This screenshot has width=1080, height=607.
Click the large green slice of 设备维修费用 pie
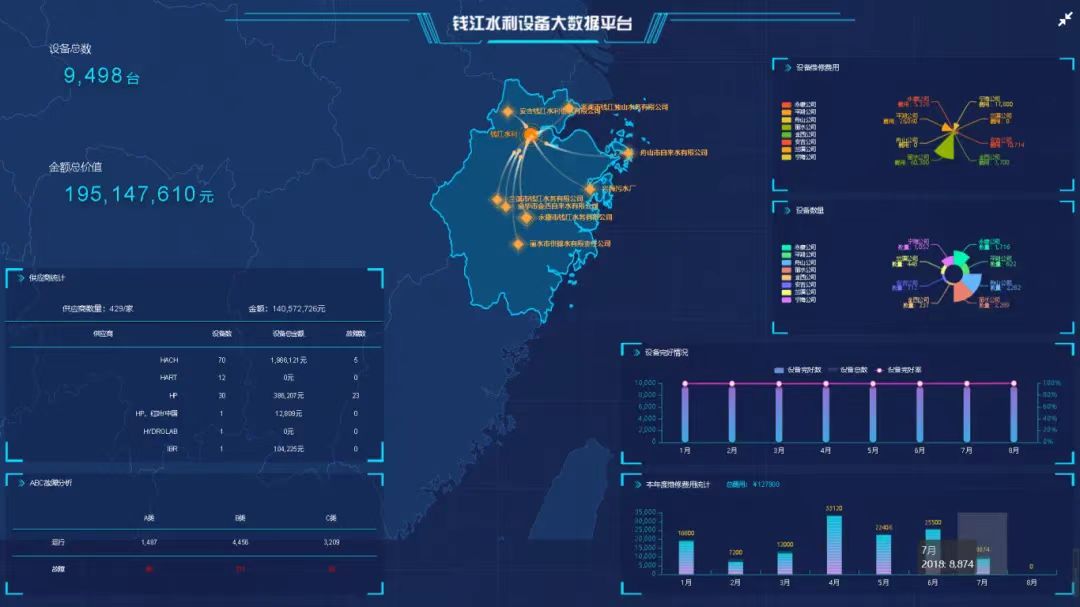click(946, 147)
